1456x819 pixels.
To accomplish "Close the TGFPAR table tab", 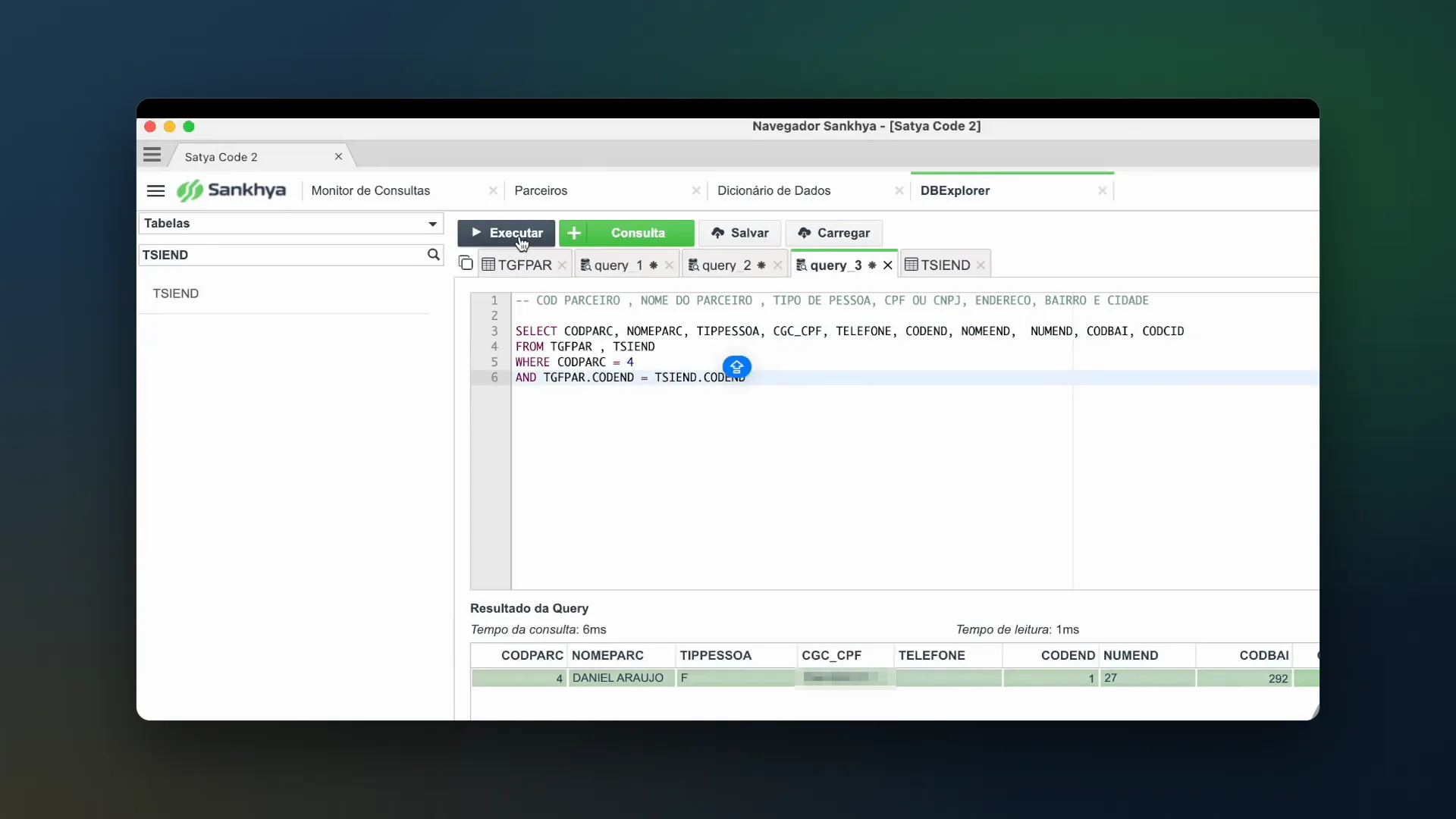I will 562,265.
